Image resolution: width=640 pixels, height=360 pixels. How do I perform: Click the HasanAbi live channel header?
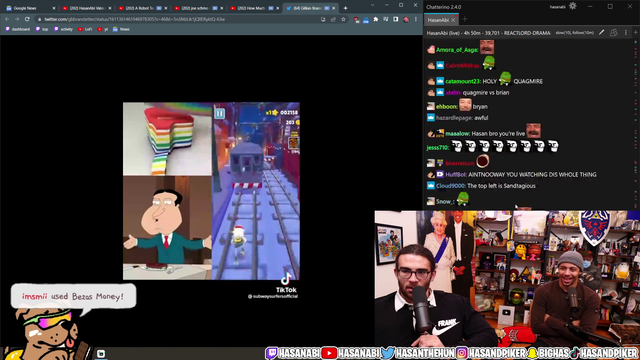tap(489, 33)
